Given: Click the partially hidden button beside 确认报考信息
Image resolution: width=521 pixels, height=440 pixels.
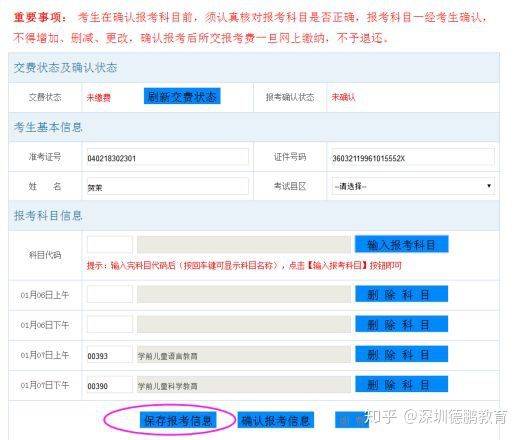Looking at the screenshot, I should tap(352, 421).
